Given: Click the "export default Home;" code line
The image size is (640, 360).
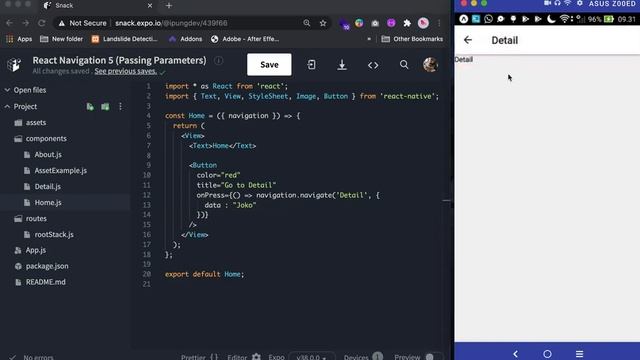Looking at the screenshot, I should [204, 274].
